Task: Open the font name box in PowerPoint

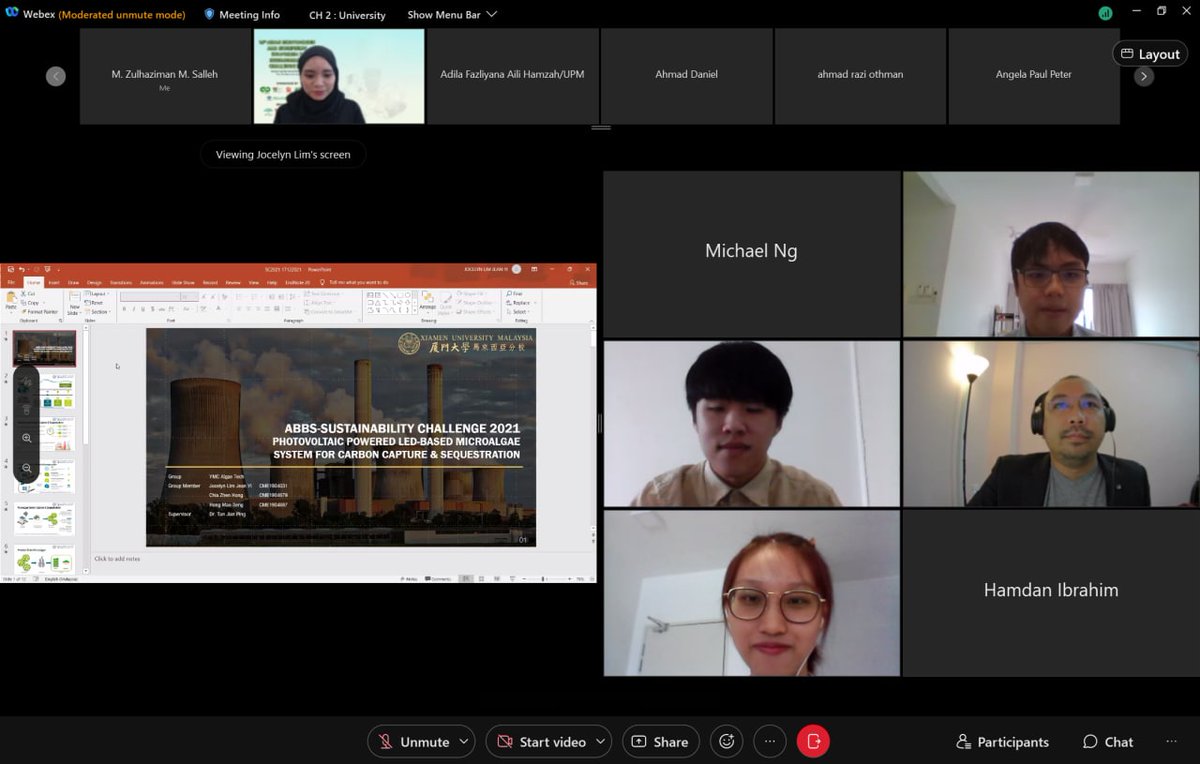Action: [150, 297]
